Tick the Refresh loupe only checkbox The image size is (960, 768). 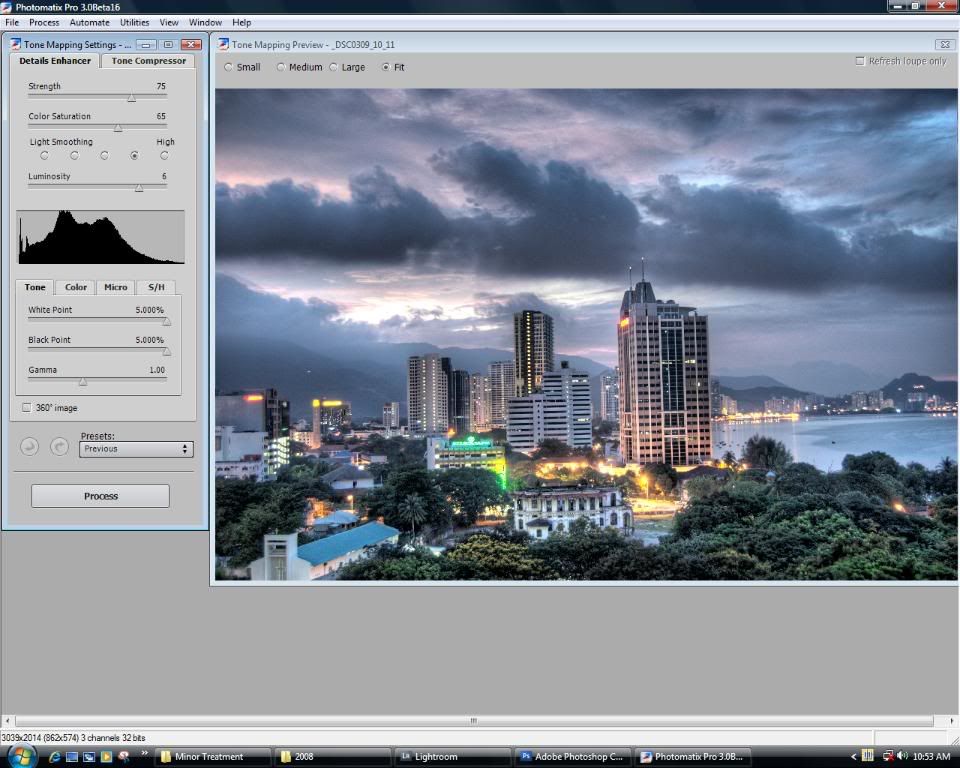pyautogui.click(x=860, y=61)
